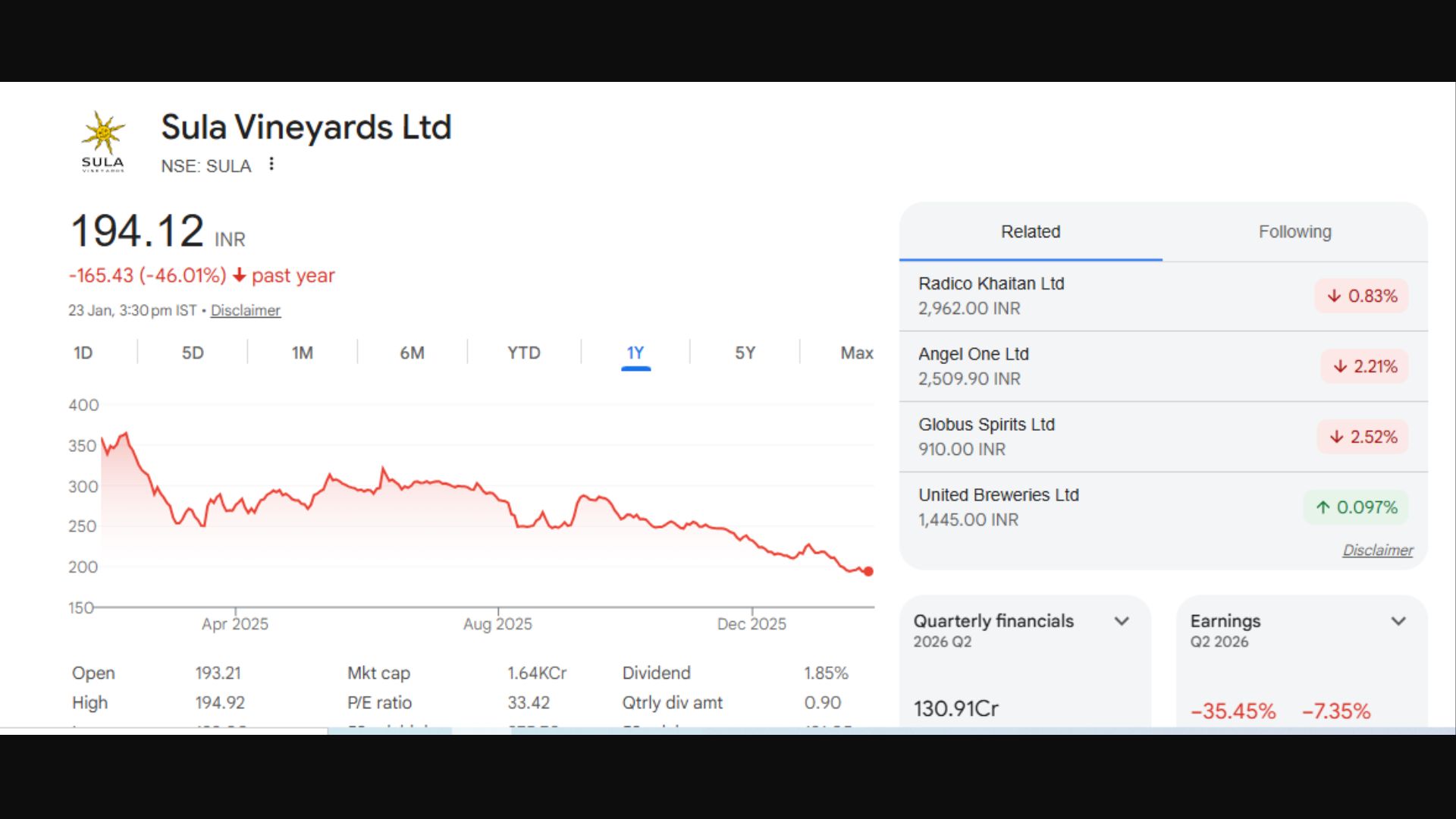
Task: Switch chart to 6M range
Action: [x=412, y=353]
